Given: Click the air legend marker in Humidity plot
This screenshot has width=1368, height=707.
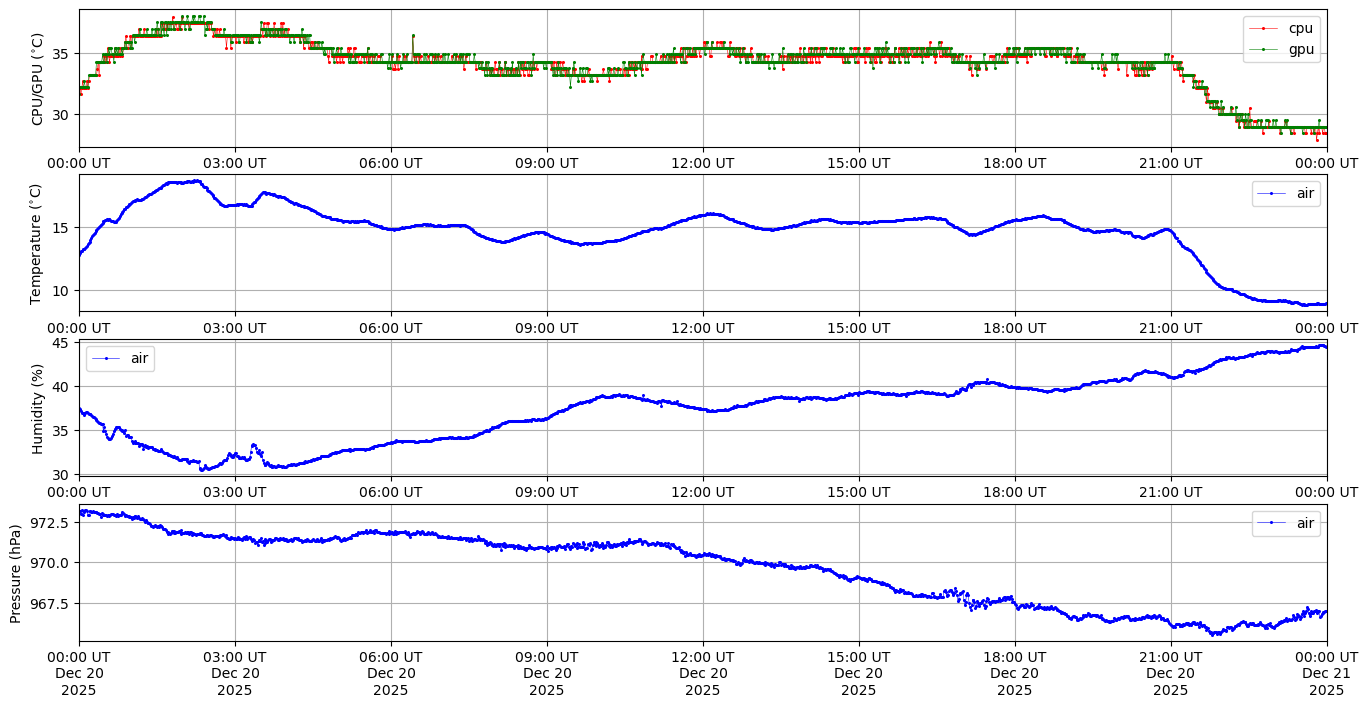Looking at the screenshot, I should 110,358.
